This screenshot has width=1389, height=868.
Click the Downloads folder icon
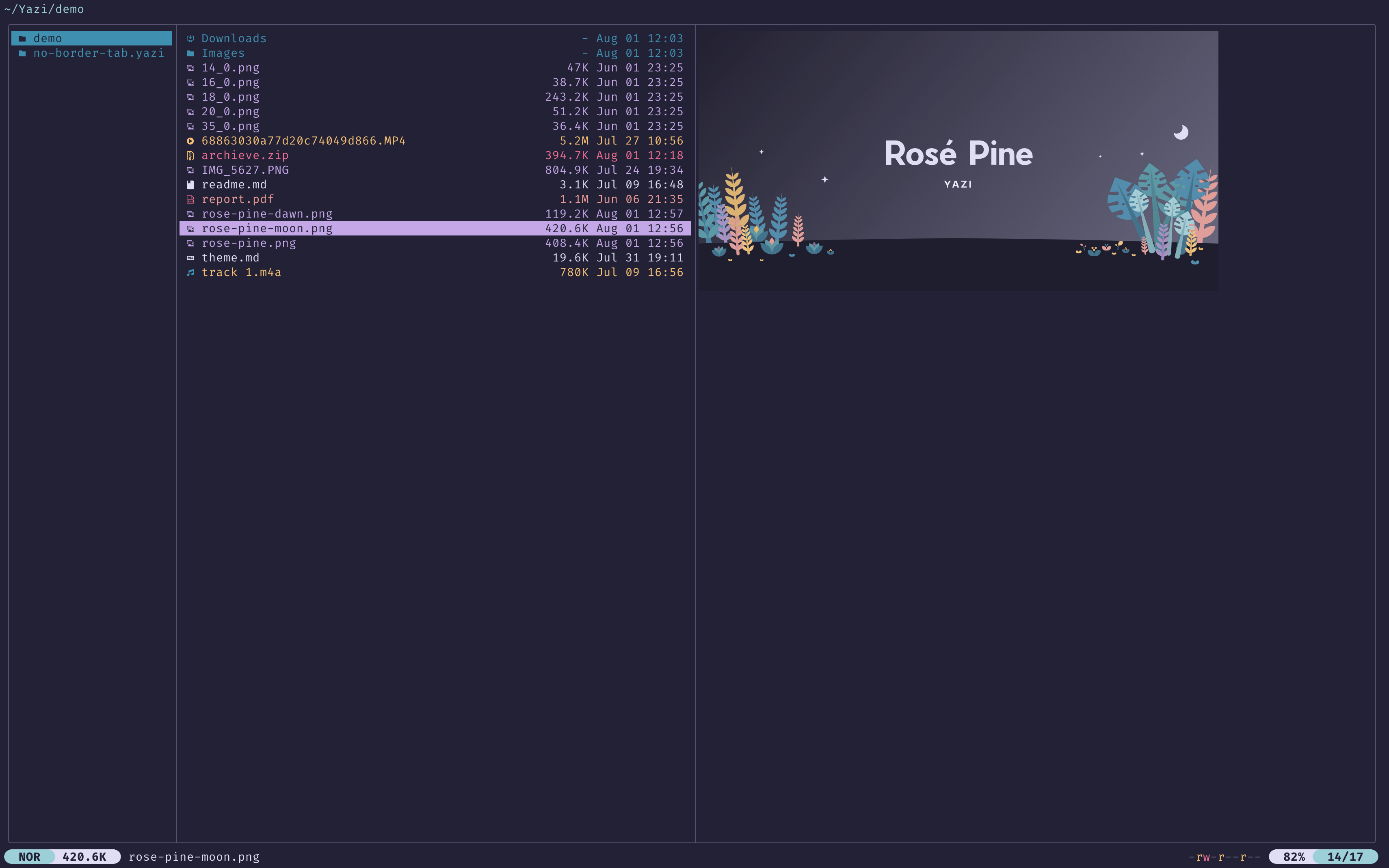click(x=190, y=39)
